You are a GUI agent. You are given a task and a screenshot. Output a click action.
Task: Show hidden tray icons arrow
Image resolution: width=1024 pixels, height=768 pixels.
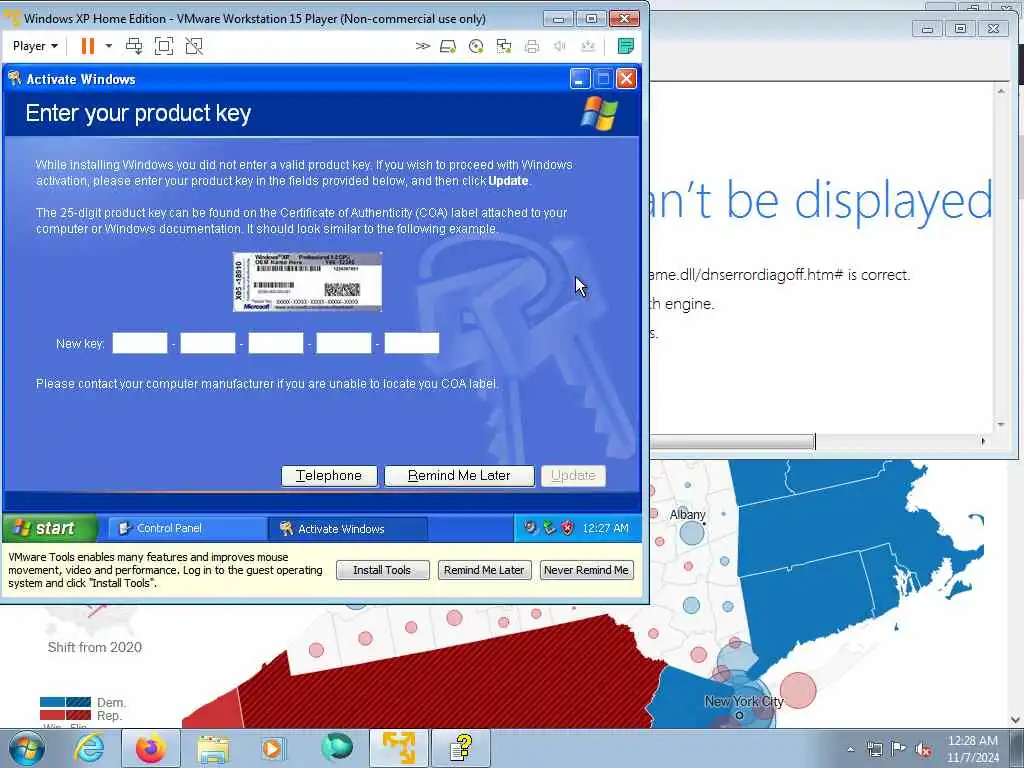tap(850, 749)
